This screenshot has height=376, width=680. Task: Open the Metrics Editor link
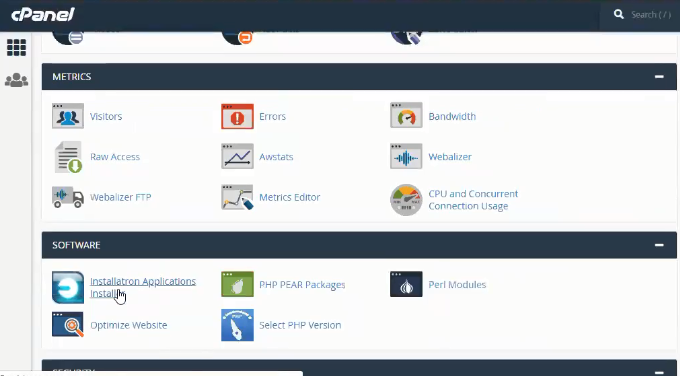[x=290, y=197]
